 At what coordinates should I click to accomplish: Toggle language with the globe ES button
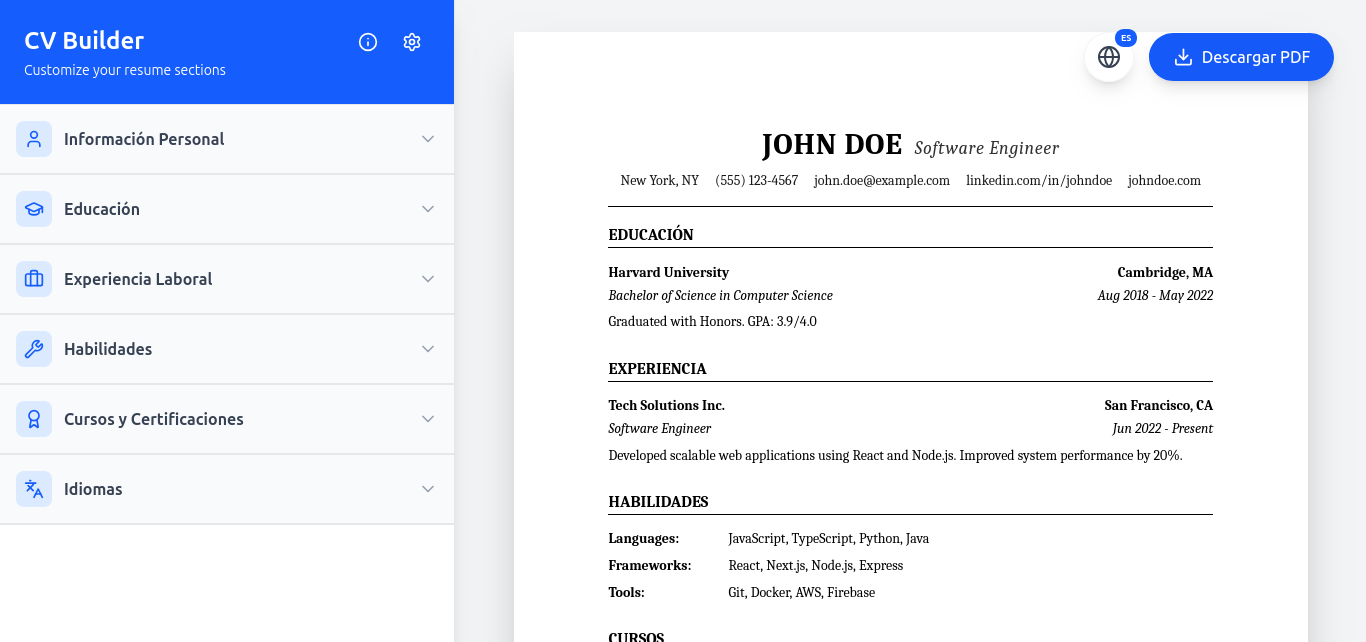point(1109,57)
